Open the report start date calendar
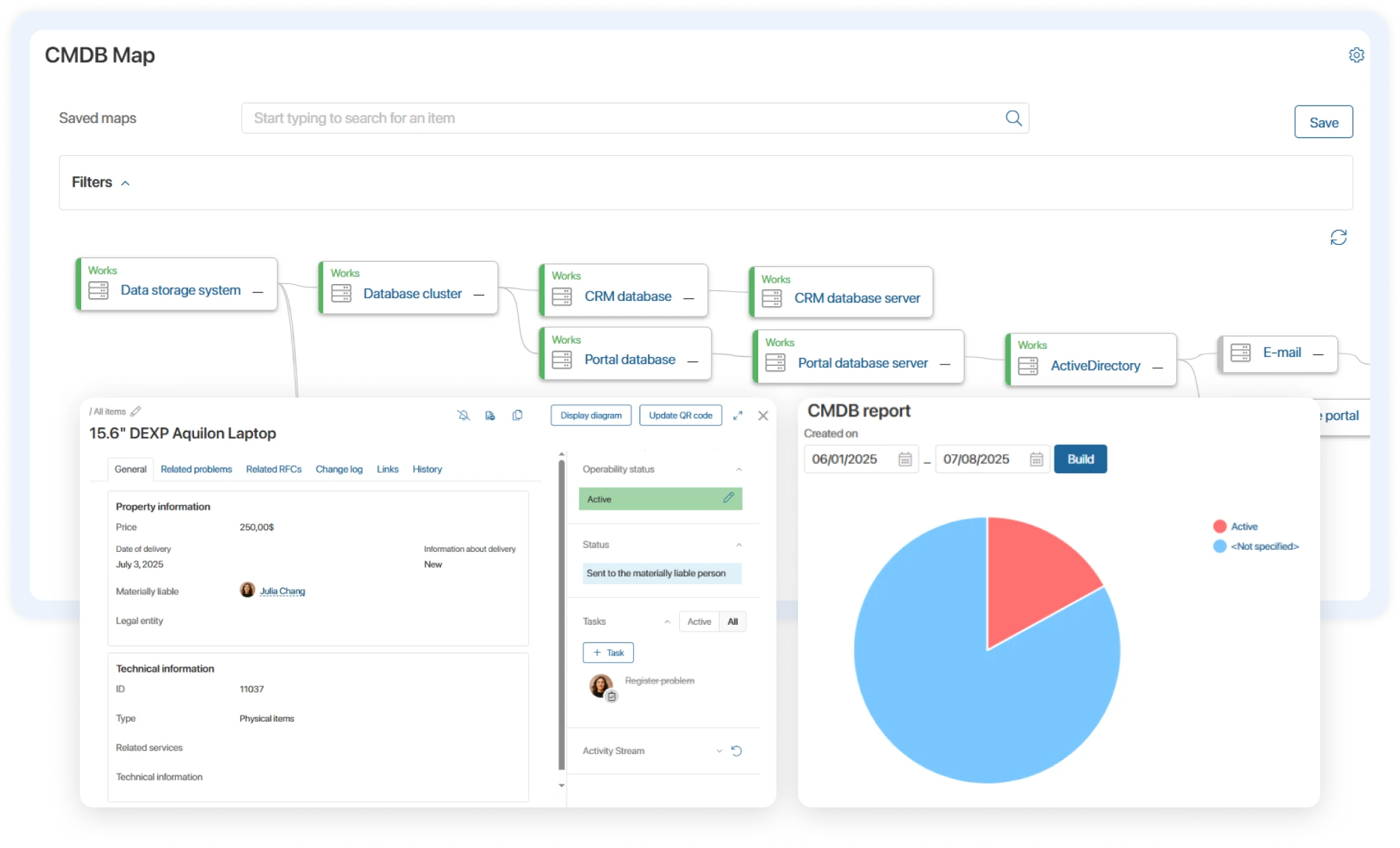 [905, 459]
